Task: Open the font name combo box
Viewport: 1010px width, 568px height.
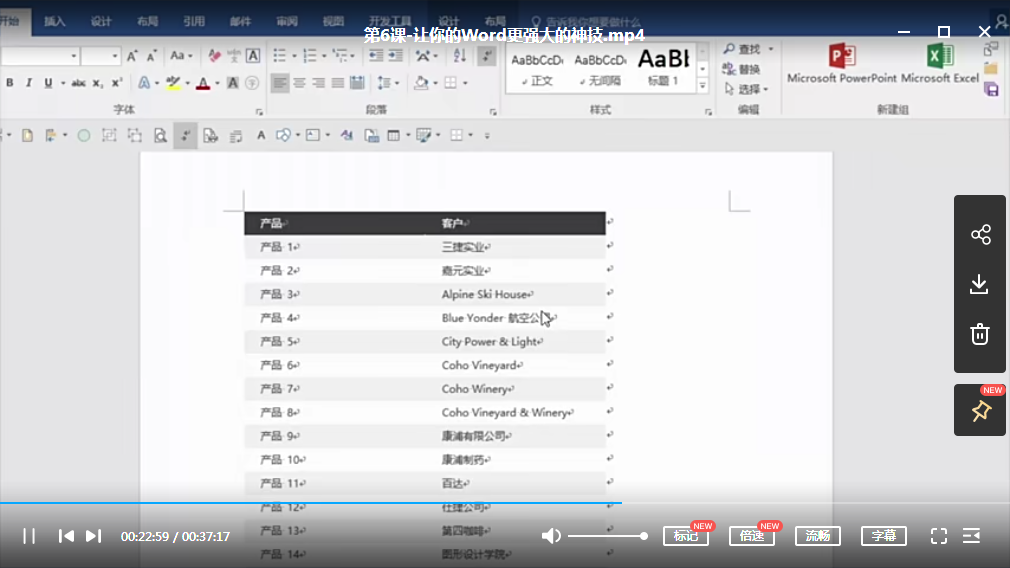Action: pos(40,56)
